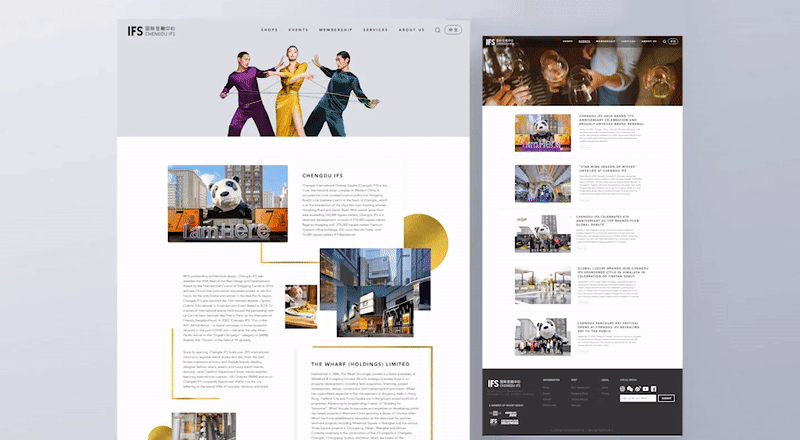Open the YouTube icon in the footer
This screenshot has width=800, height=440.
645,389
